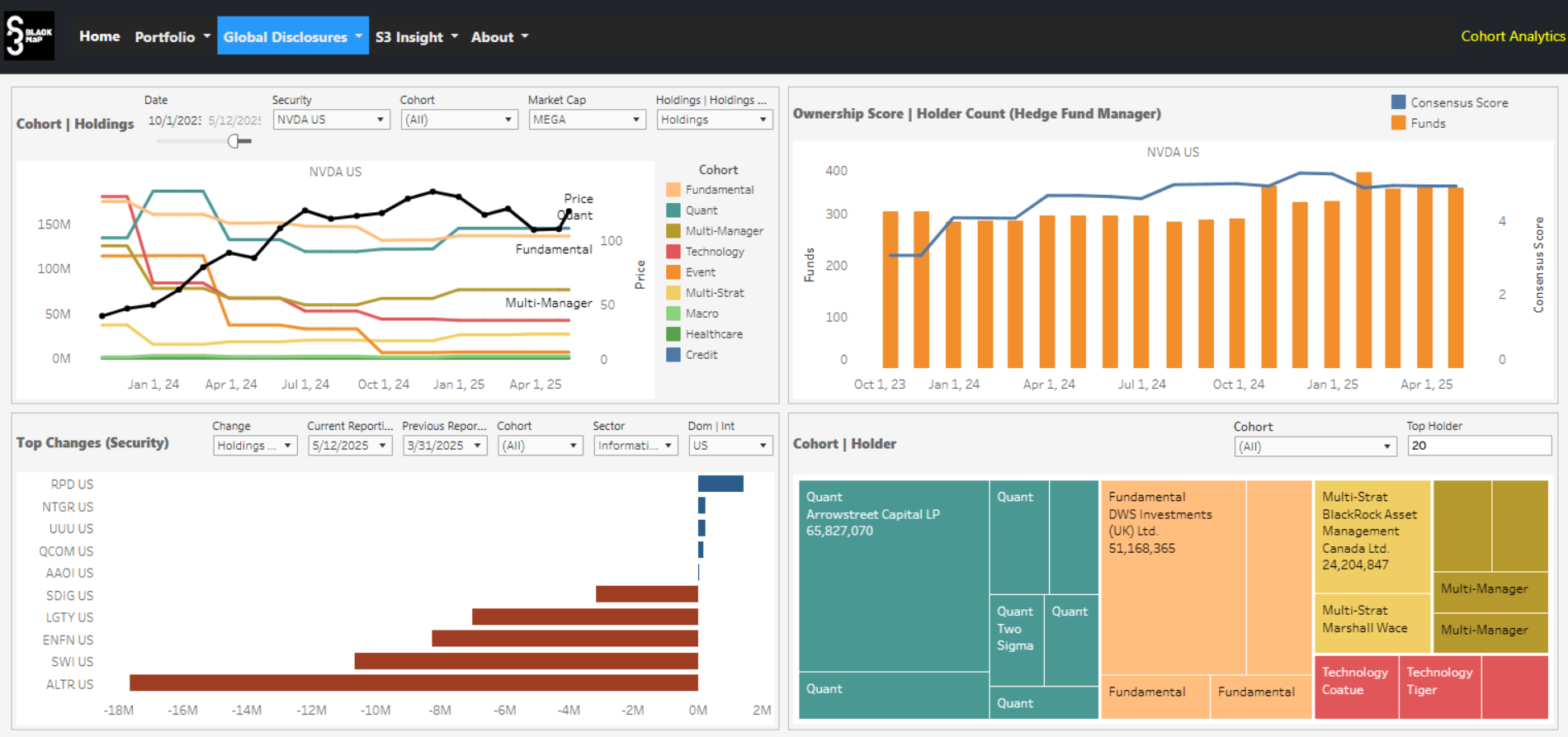
Task: Open the Cohort dropdown in Cohort Holdings panel
Action: tap(459, 120)
